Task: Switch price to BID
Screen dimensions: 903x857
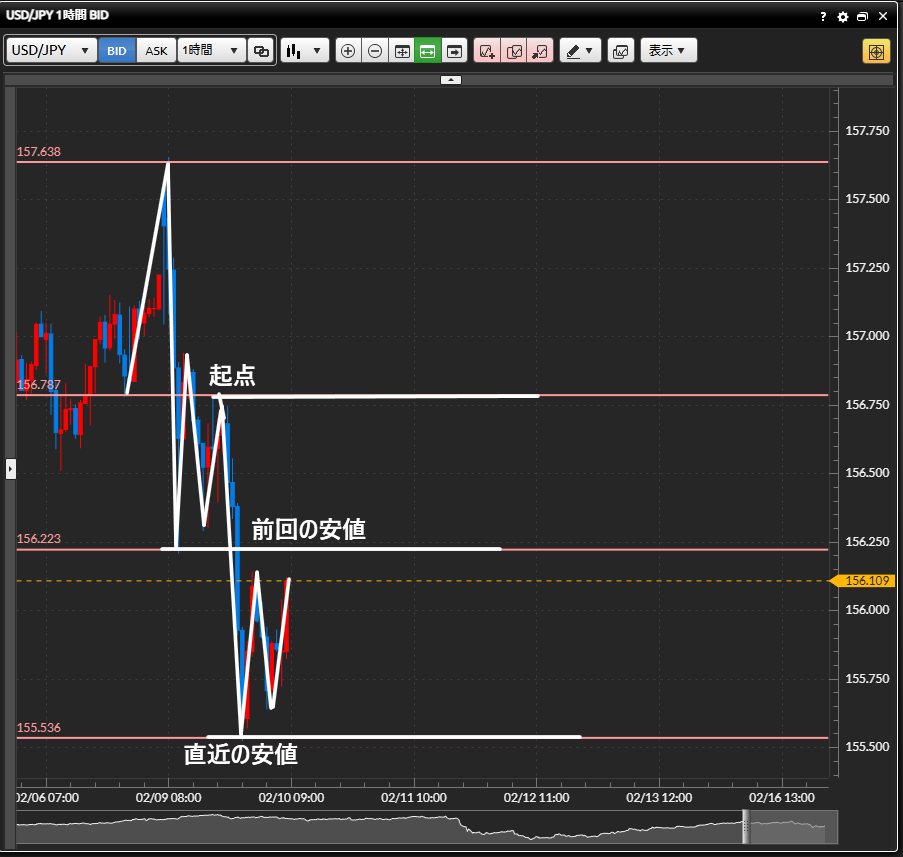Action: 117,51
